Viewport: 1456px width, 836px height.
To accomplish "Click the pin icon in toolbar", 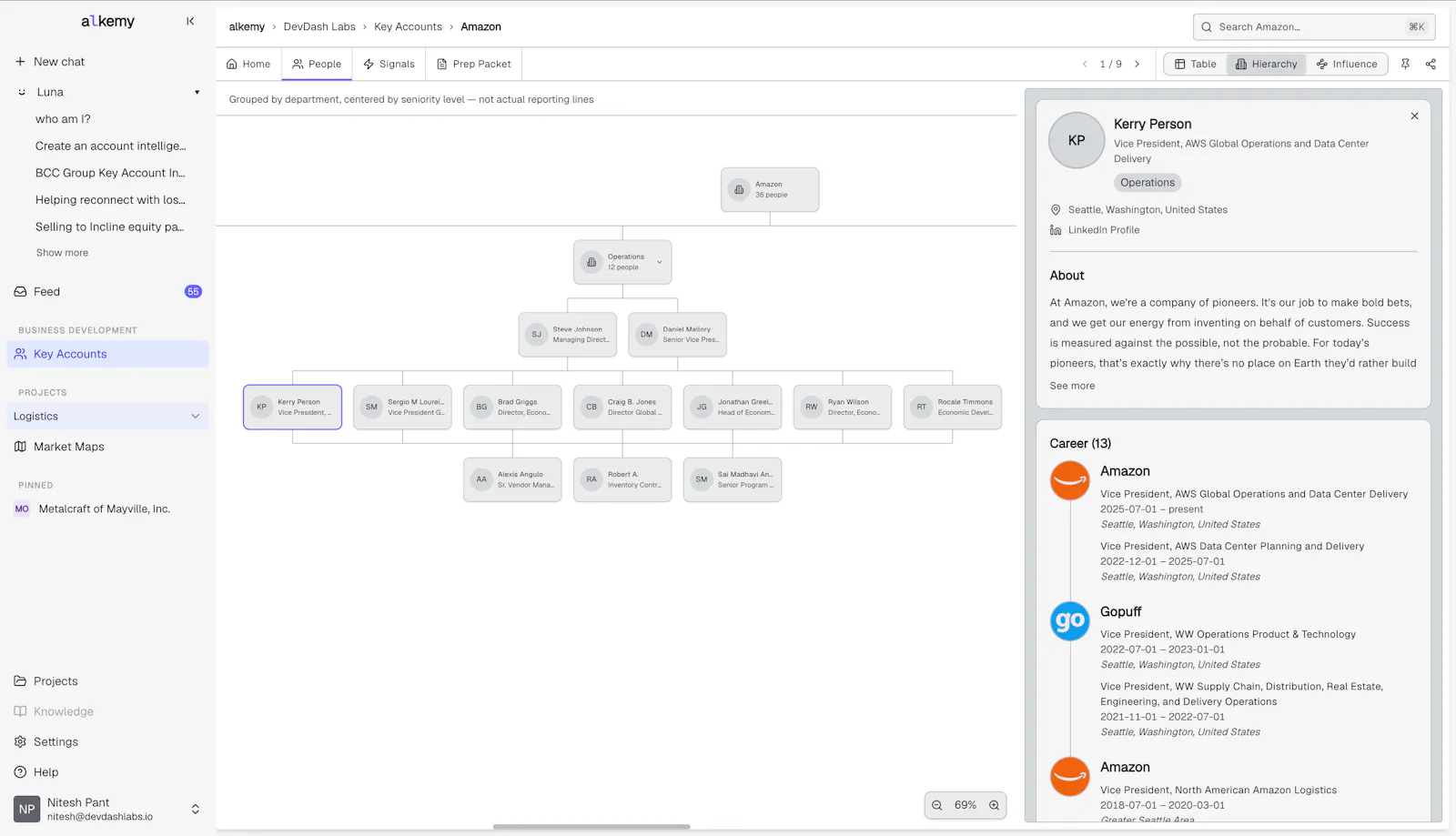I will tap(1405, 65).
